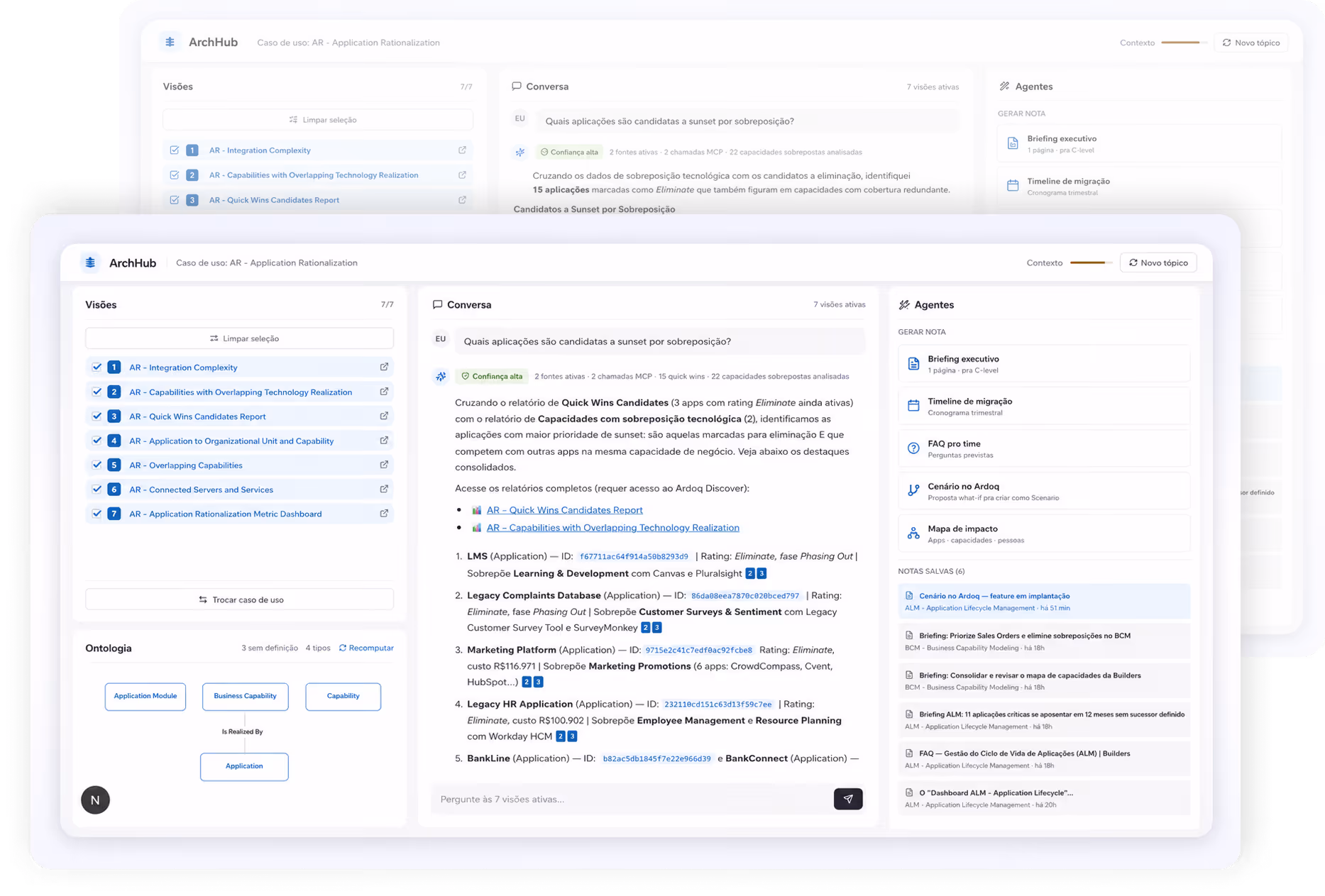Click Limpar seleção button in front window
The width and height of the screenshot is (1325, 896).
[239, 338]
